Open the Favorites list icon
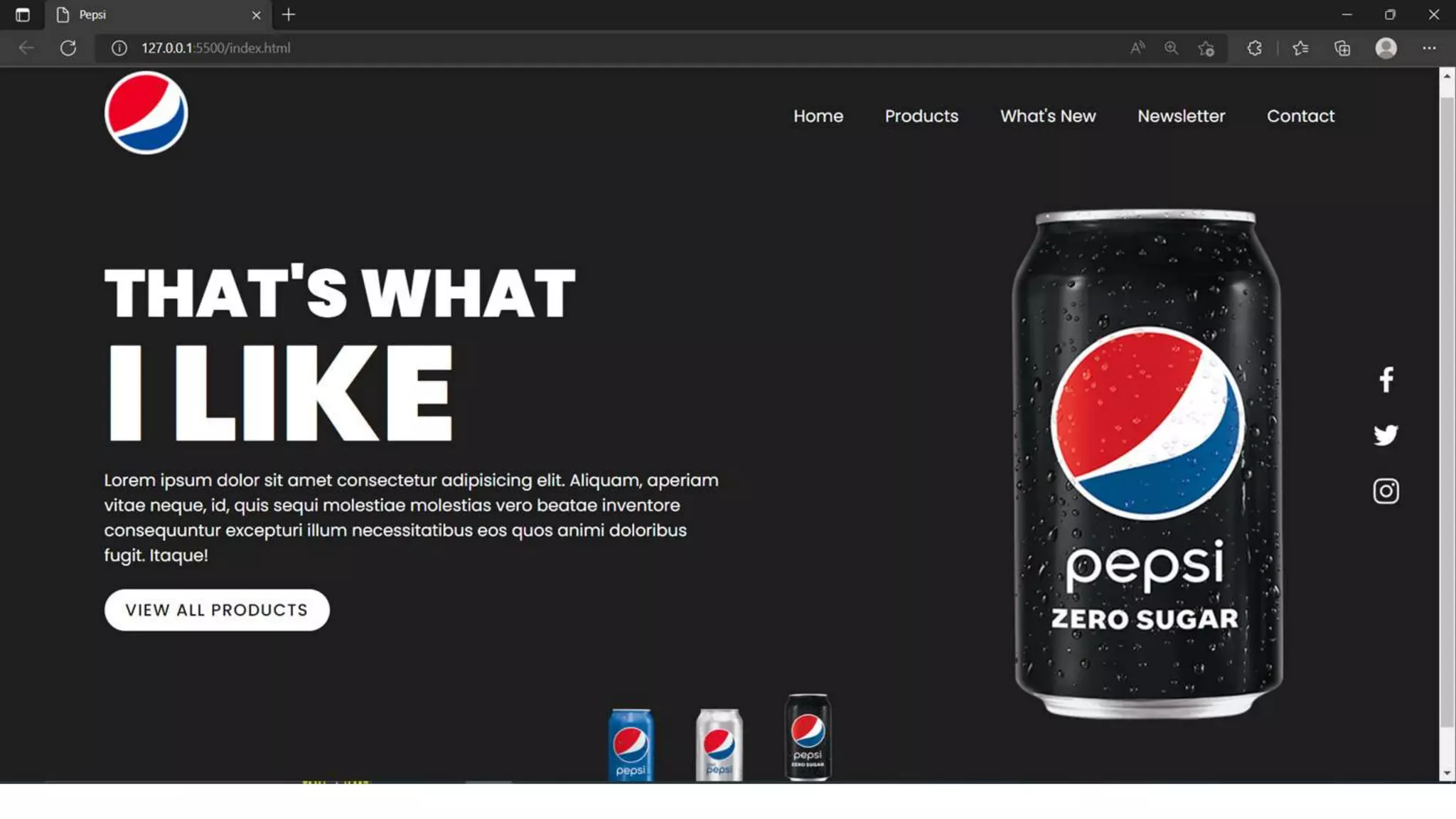 [x=1300, y=48]
